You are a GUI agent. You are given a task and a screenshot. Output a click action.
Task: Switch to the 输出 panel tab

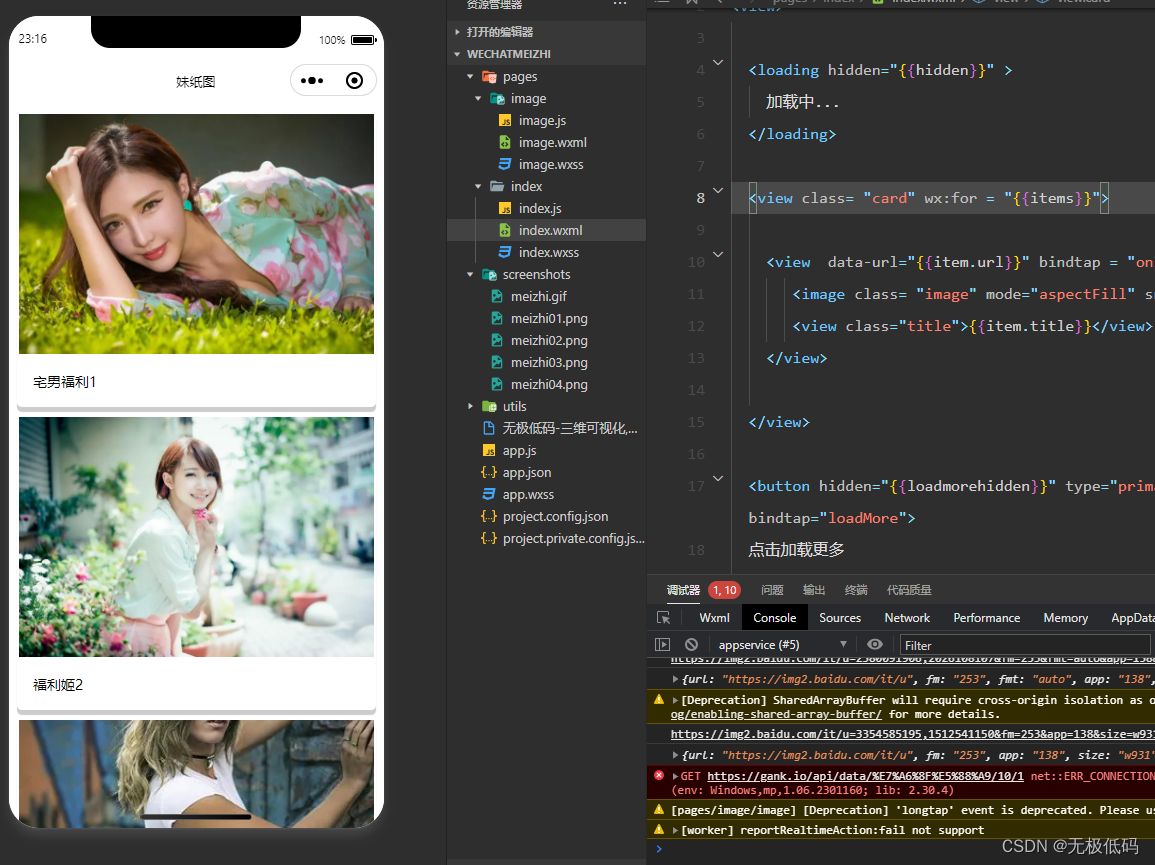pyautogui.click(x=814, y=590)
